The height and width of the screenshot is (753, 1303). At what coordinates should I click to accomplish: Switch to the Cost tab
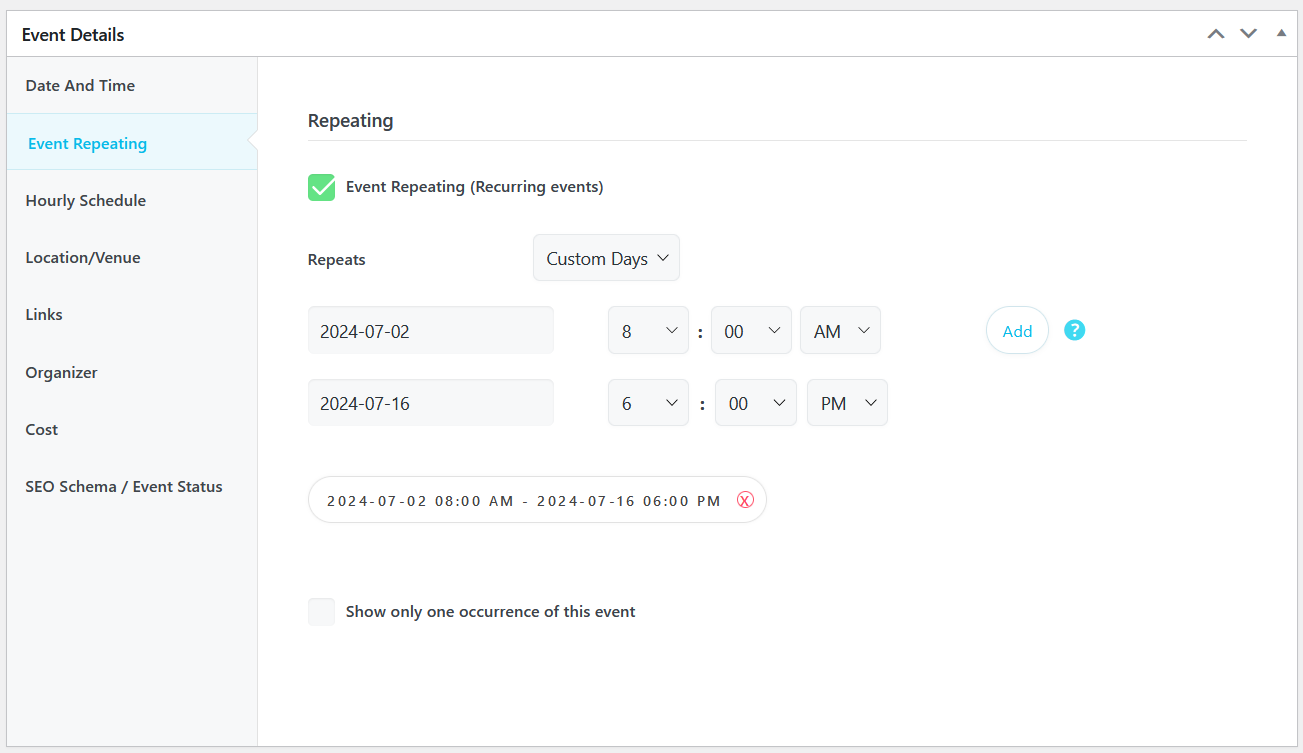click(x=132, y=429)
